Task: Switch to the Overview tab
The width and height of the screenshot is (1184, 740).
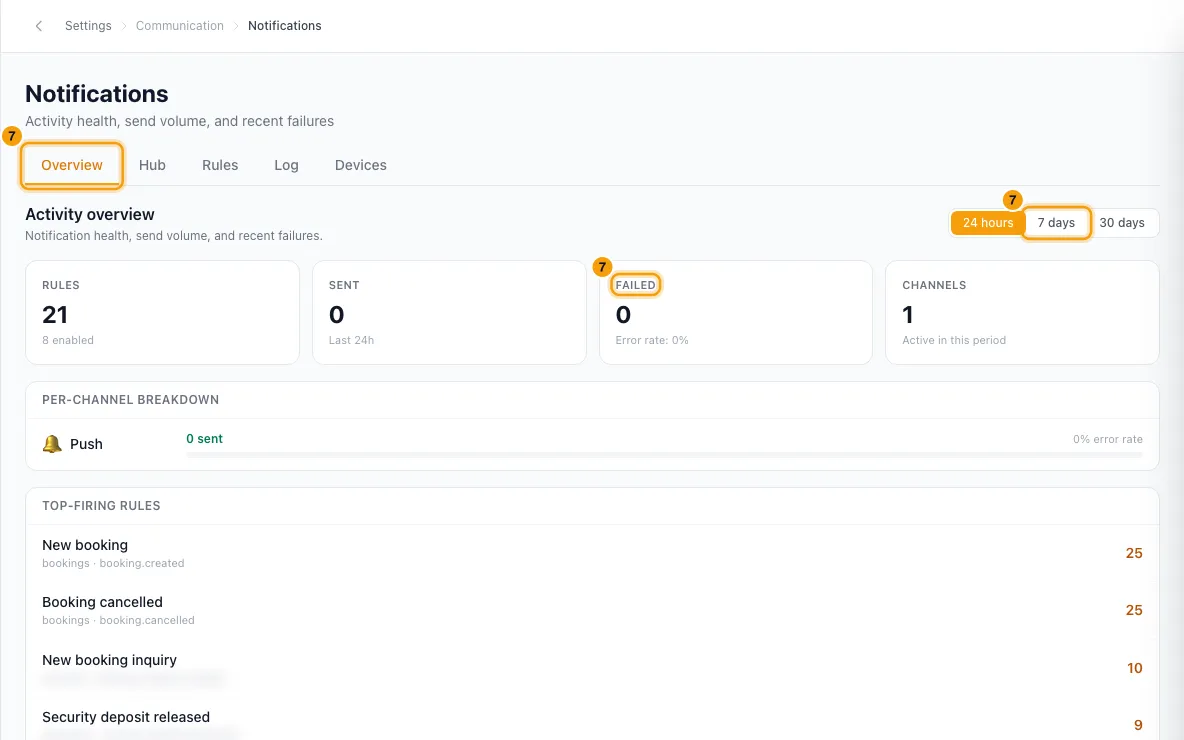Action: (72, 165)
